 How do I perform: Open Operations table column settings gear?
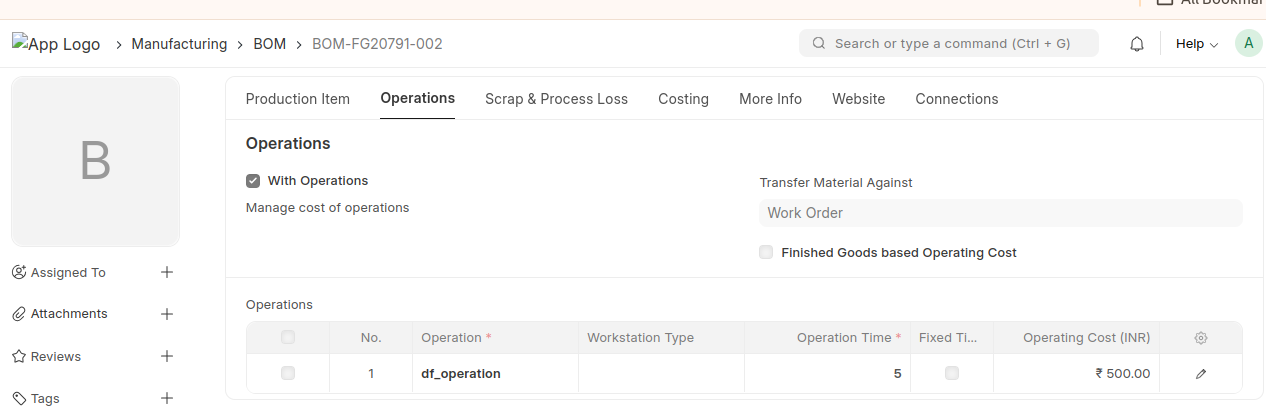[x=1201, y=338]
